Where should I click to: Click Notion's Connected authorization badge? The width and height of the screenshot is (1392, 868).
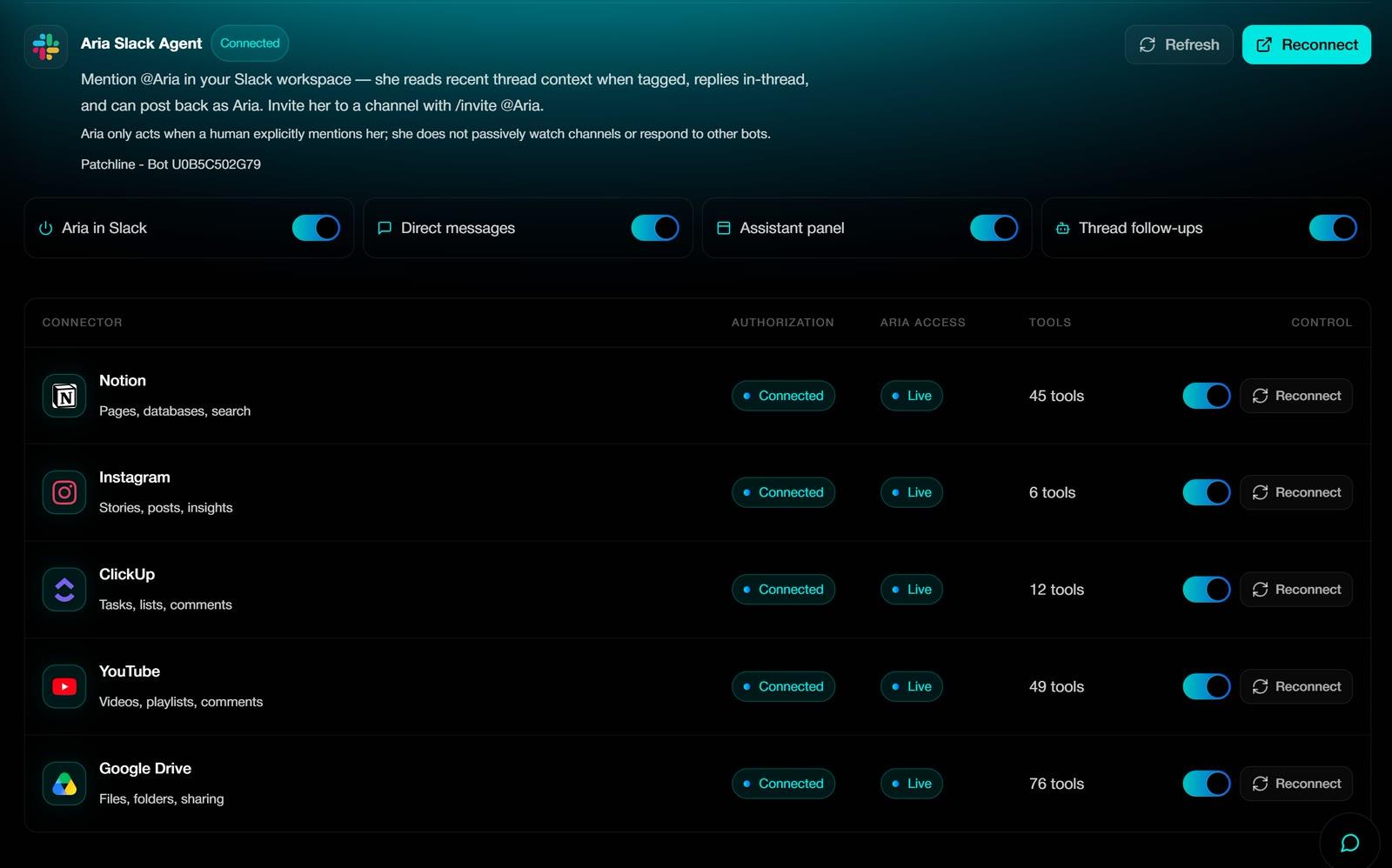[783, 396]
